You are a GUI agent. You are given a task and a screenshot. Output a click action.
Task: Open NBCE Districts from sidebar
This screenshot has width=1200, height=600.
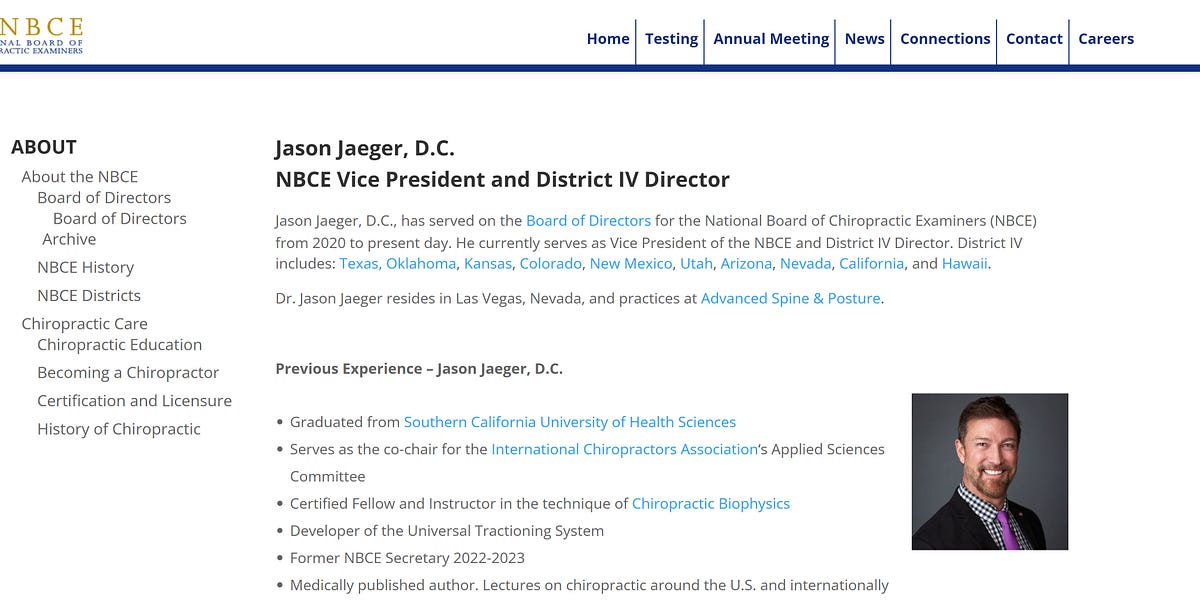pos(88,295)
